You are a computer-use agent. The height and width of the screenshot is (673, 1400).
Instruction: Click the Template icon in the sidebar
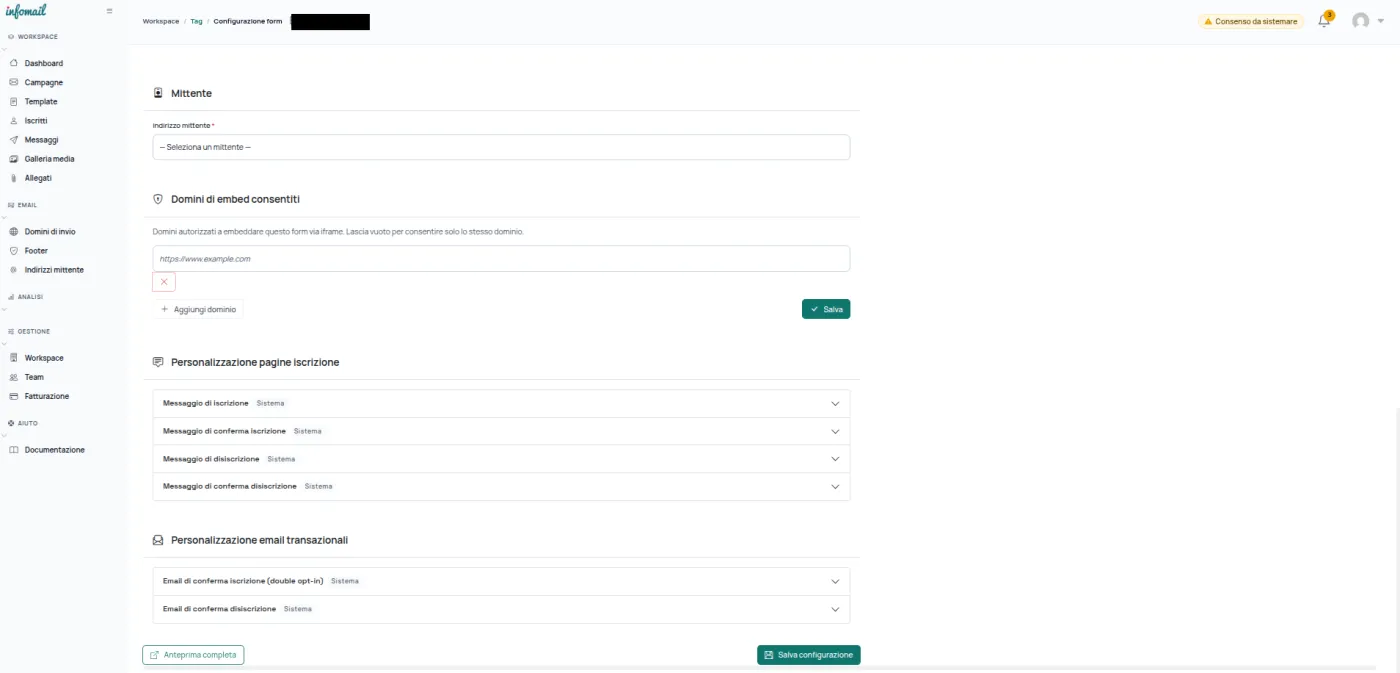tap(14, 101)
